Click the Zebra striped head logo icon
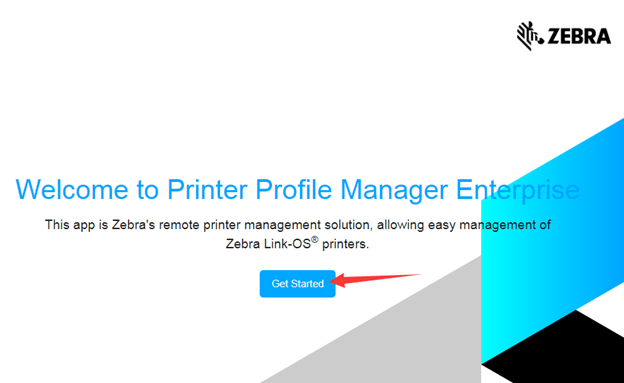624x383 pixels. point(530,36)
